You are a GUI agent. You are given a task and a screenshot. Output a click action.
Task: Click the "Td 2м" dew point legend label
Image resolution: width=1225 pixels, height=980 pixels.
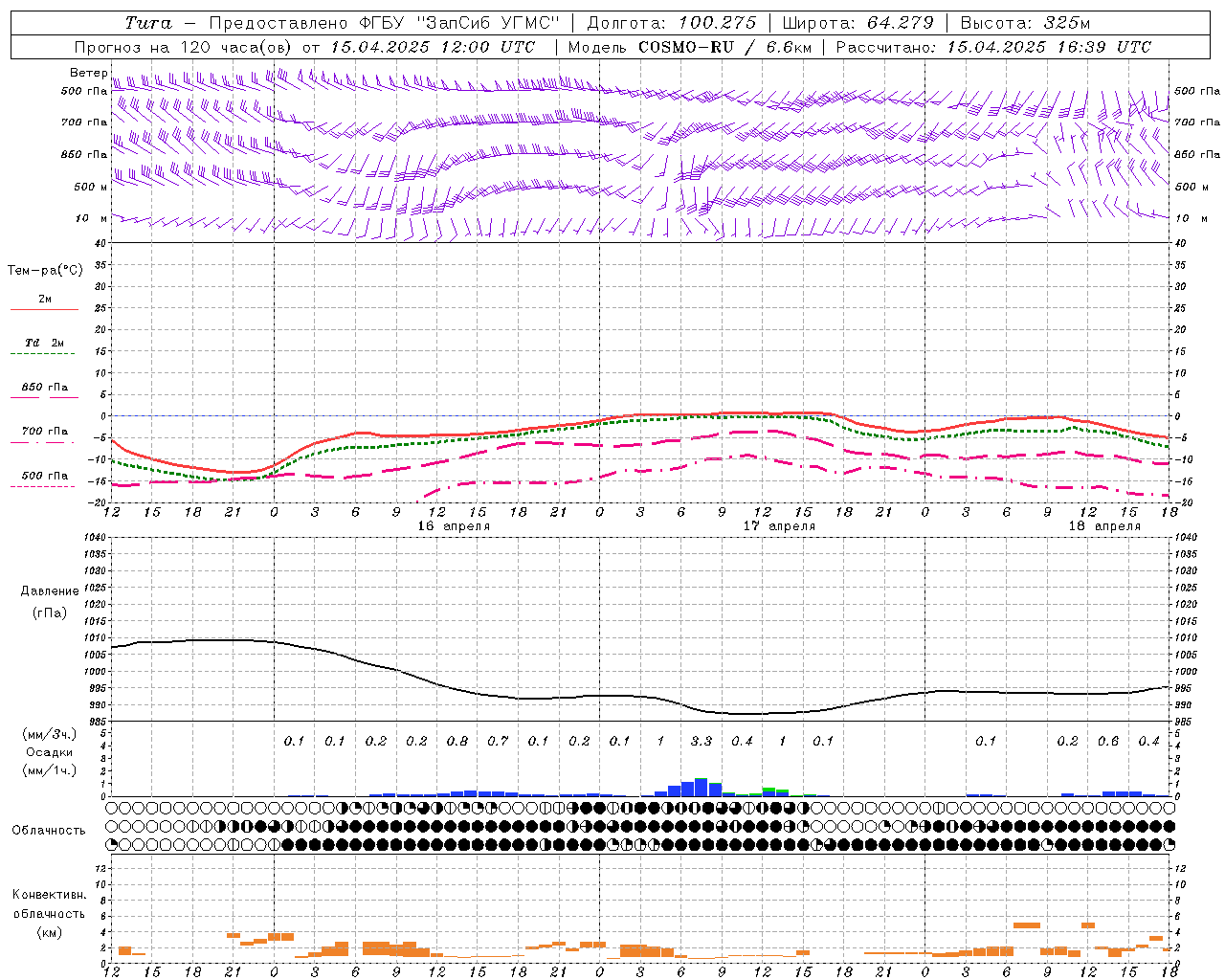click(x=44, y=343)
